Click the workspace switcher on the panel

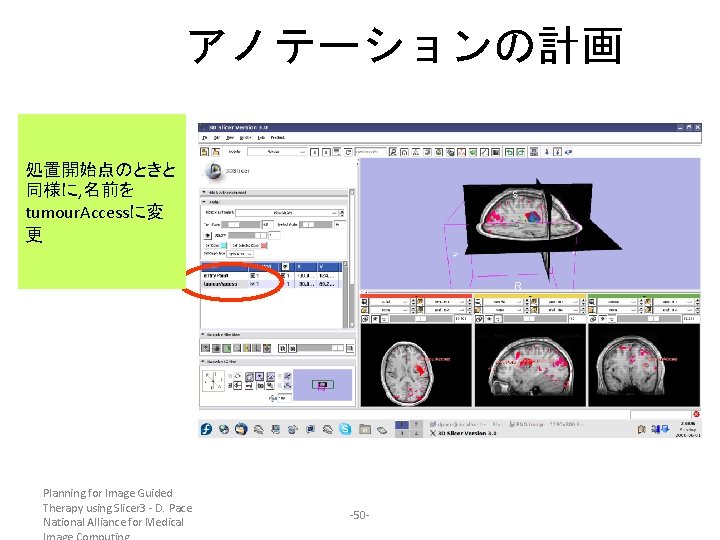click(409, 429)
